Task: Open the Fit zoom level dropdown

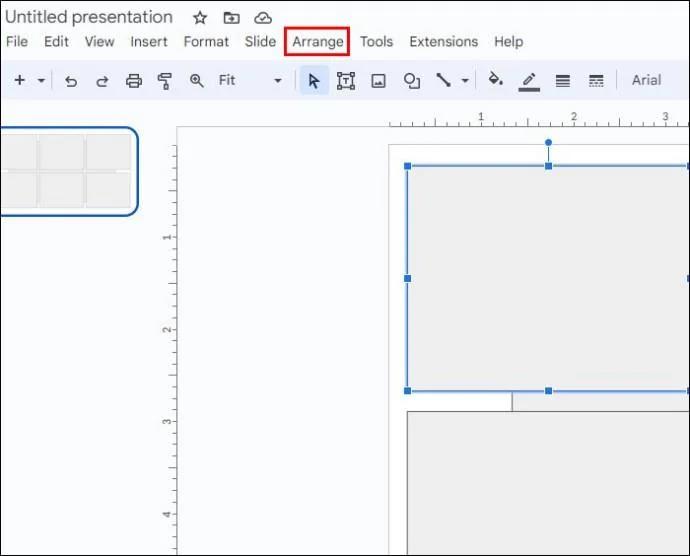Action: pos(250,81)
